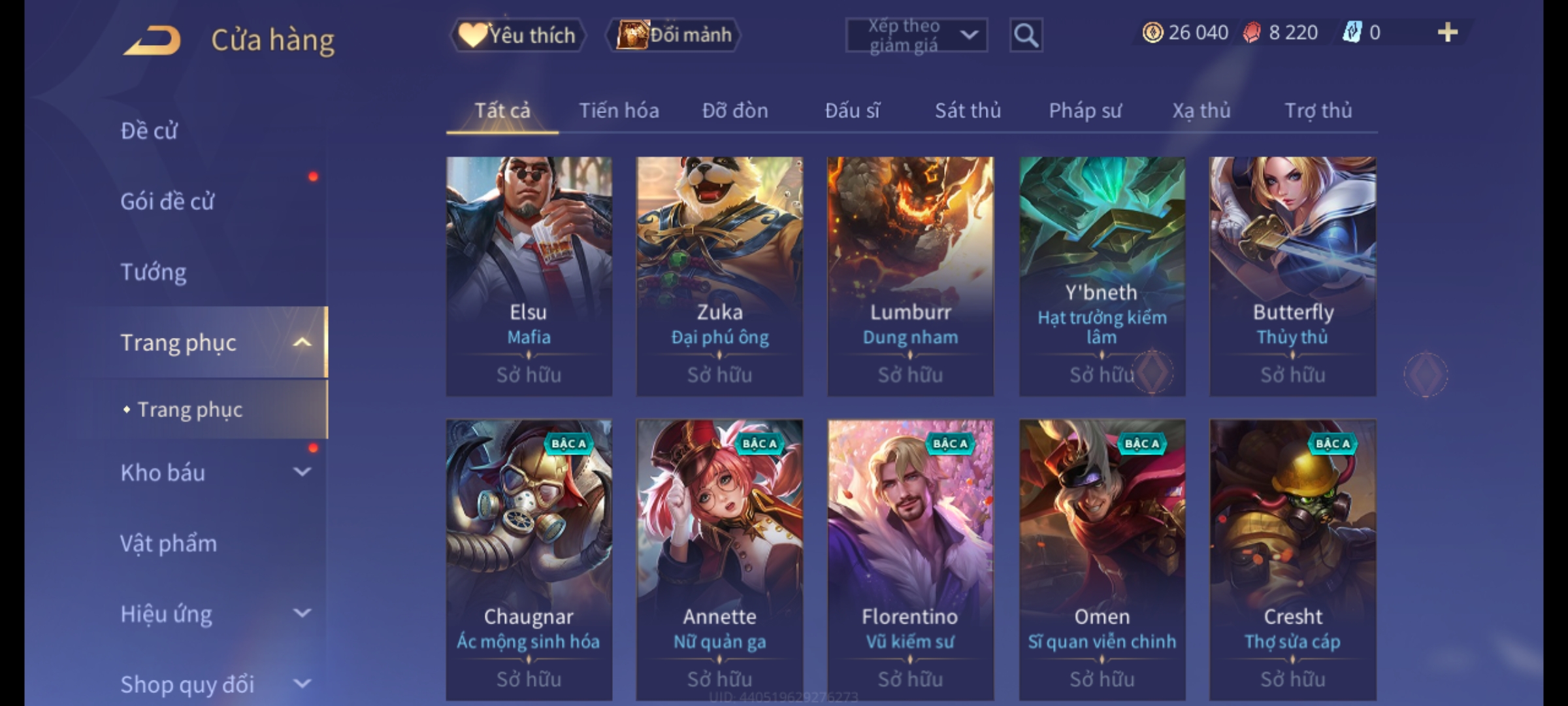Screen dimensions: 1568x706
Task: Tap the diamond emblem at right edge
Action: pos(1426,374)
